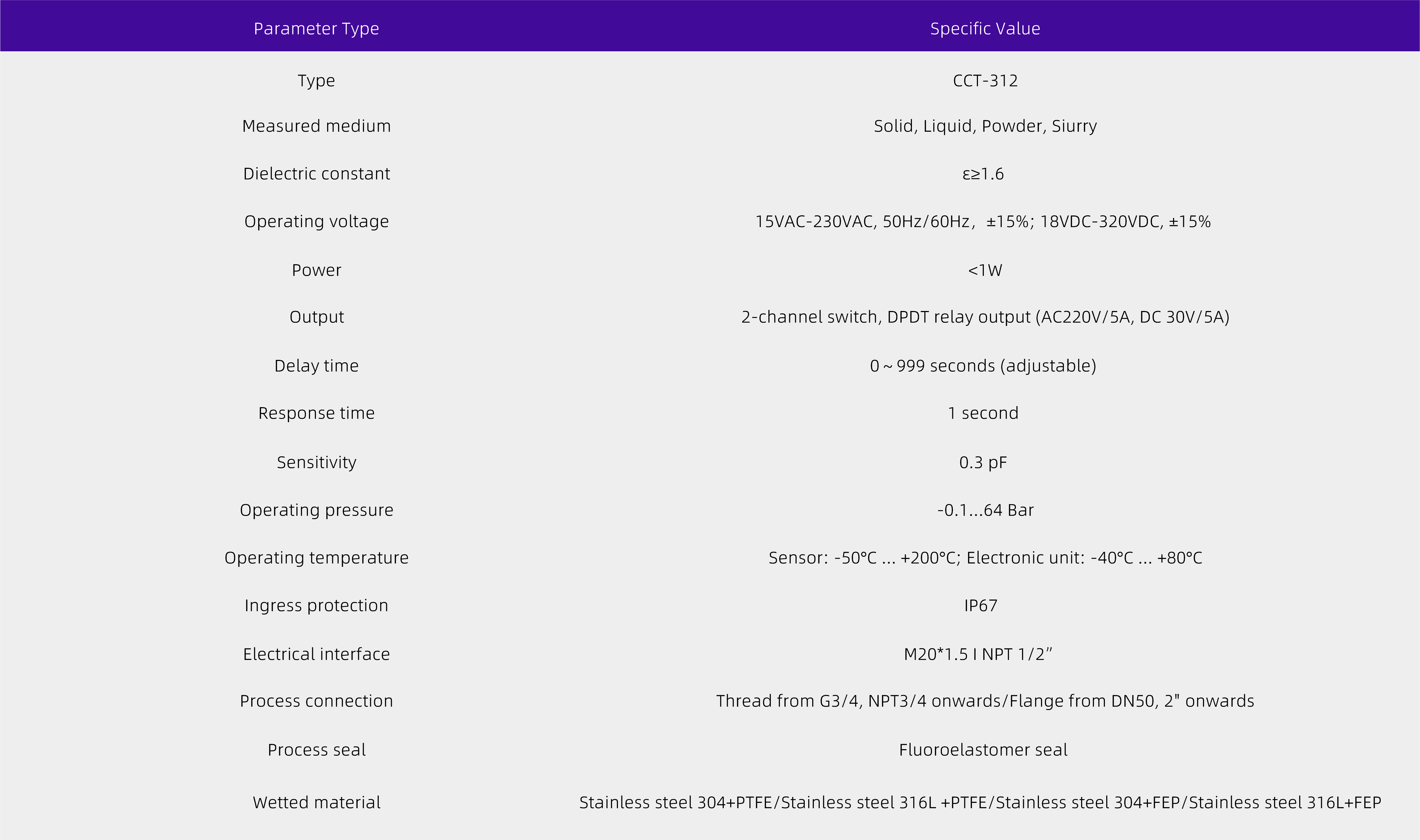Select the Fluoroelastomer seal text
1420x840 pixels.
click(983, 750)
